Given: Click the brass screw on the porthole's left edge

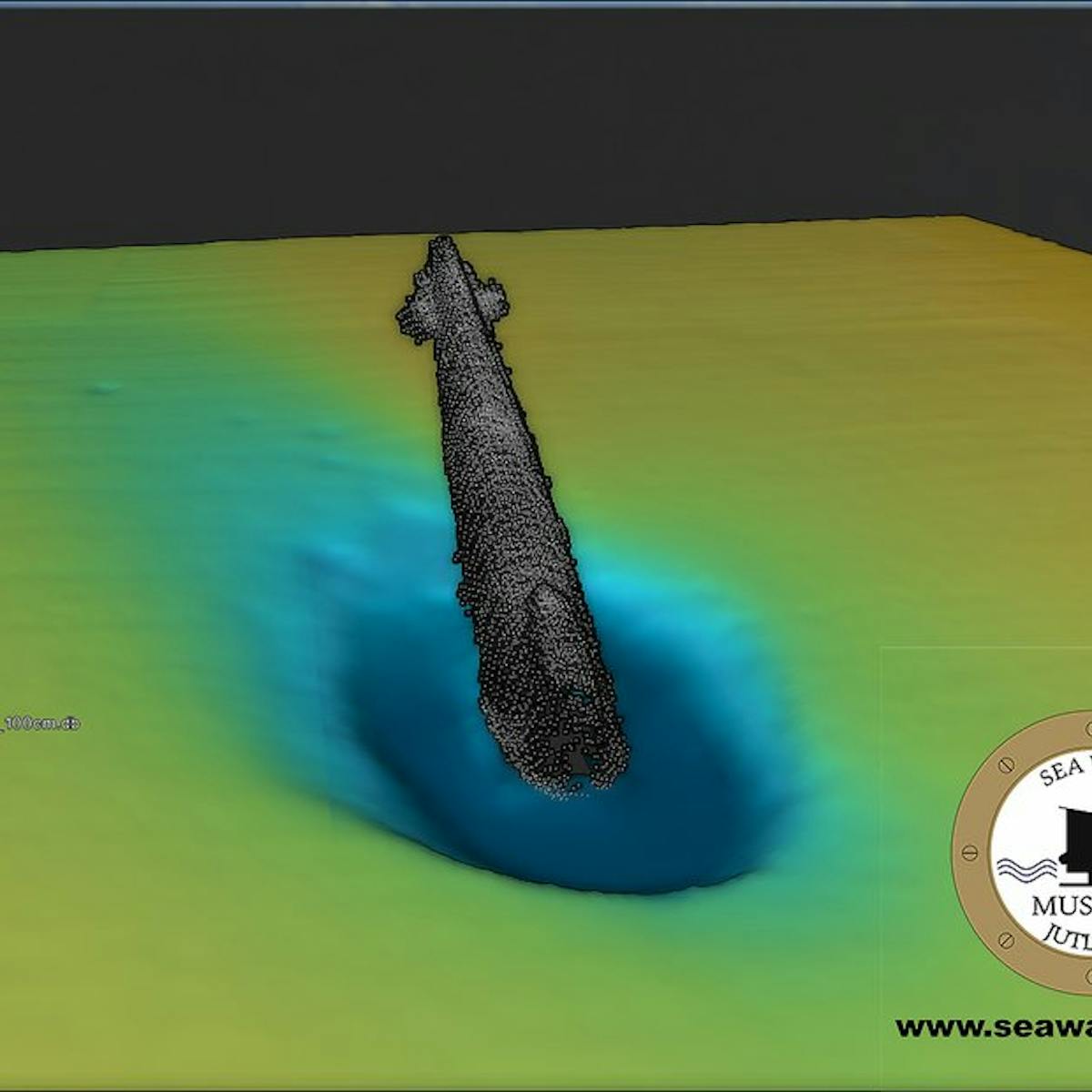Looking at the screenshot, I should point(969,853).
